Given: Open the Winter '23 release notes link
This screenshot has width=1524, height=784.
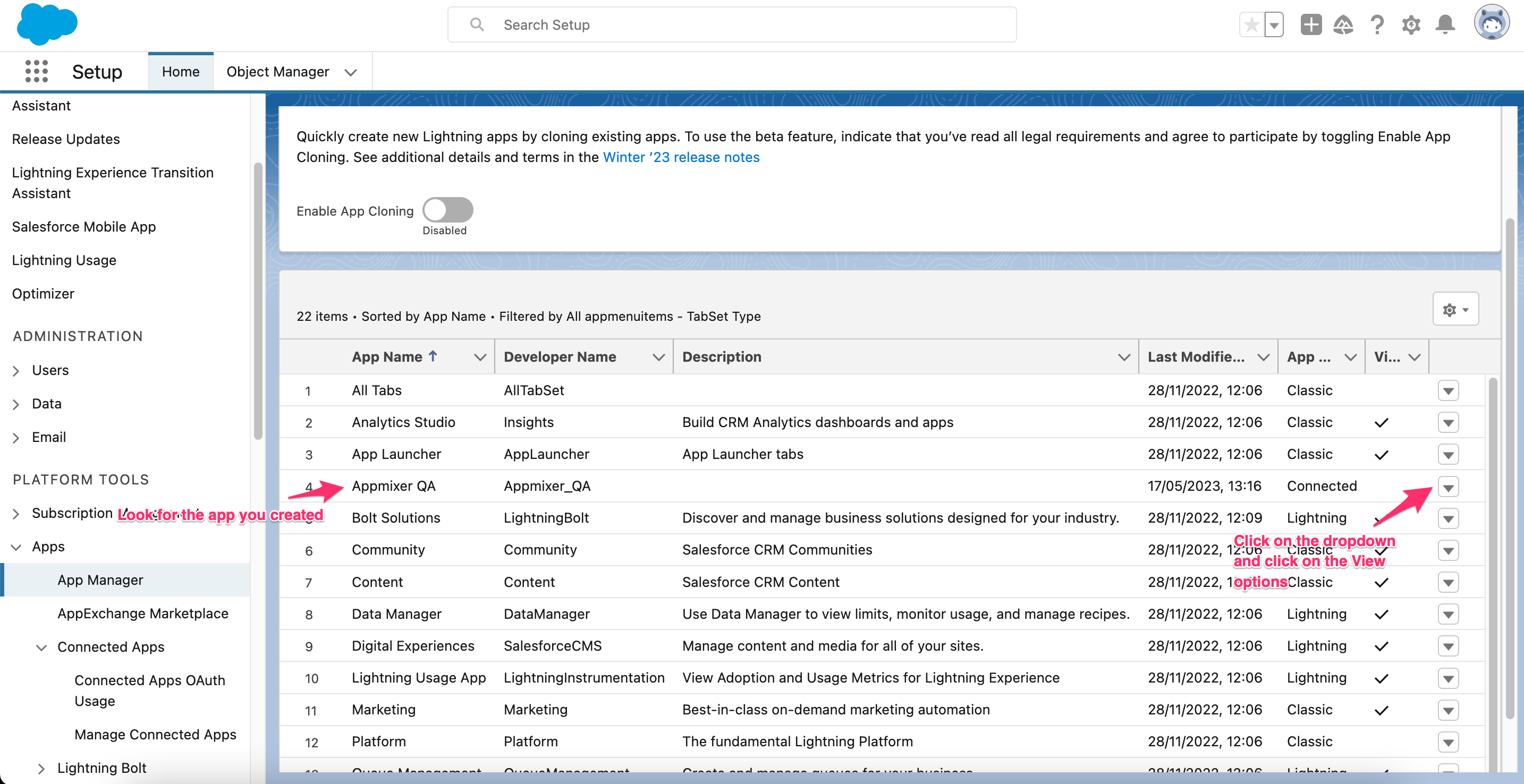Looking at the screenshot, I should (681, 157).
